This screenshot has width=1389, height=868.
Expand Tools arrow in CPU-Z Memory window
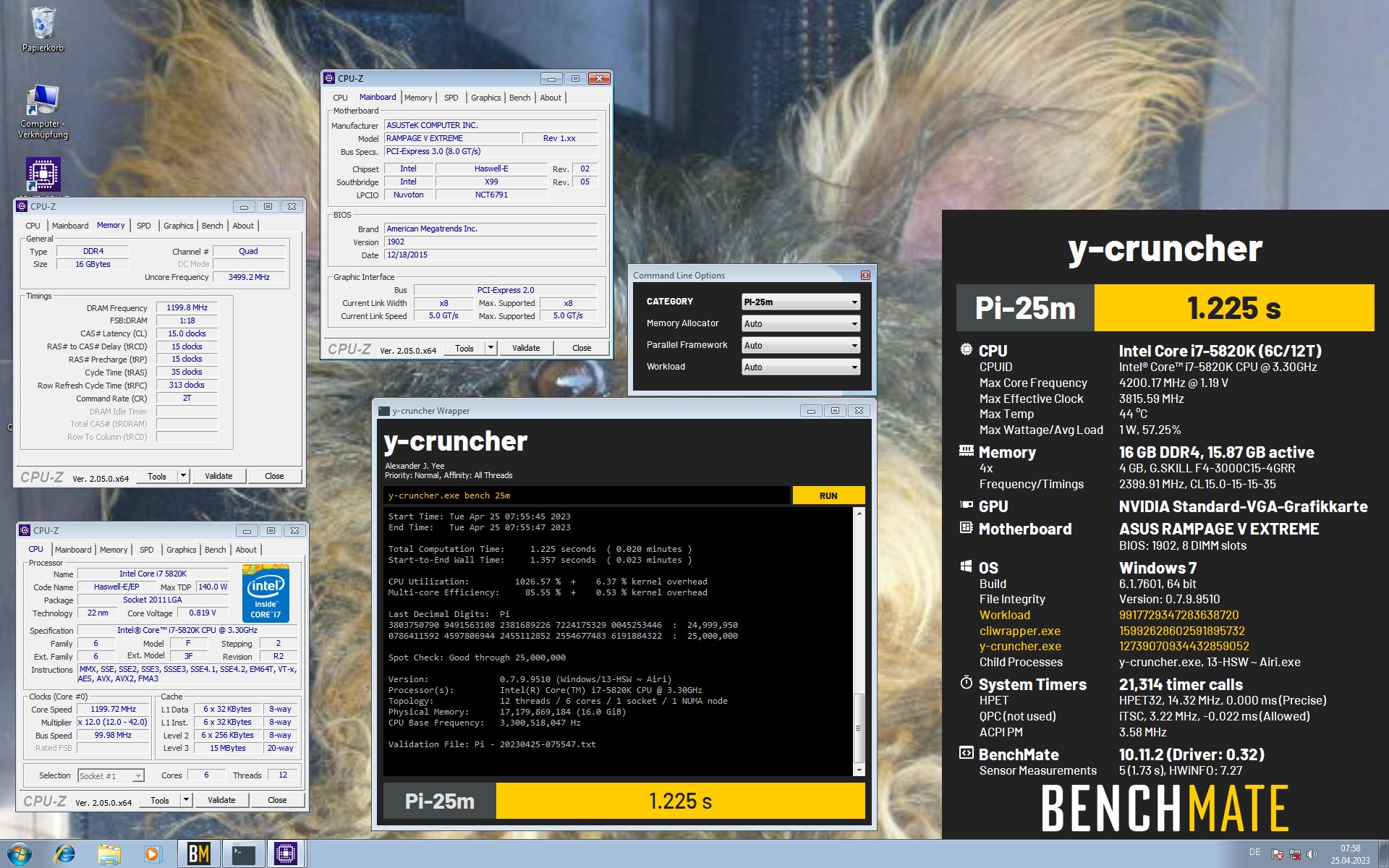tap(184, 476)
